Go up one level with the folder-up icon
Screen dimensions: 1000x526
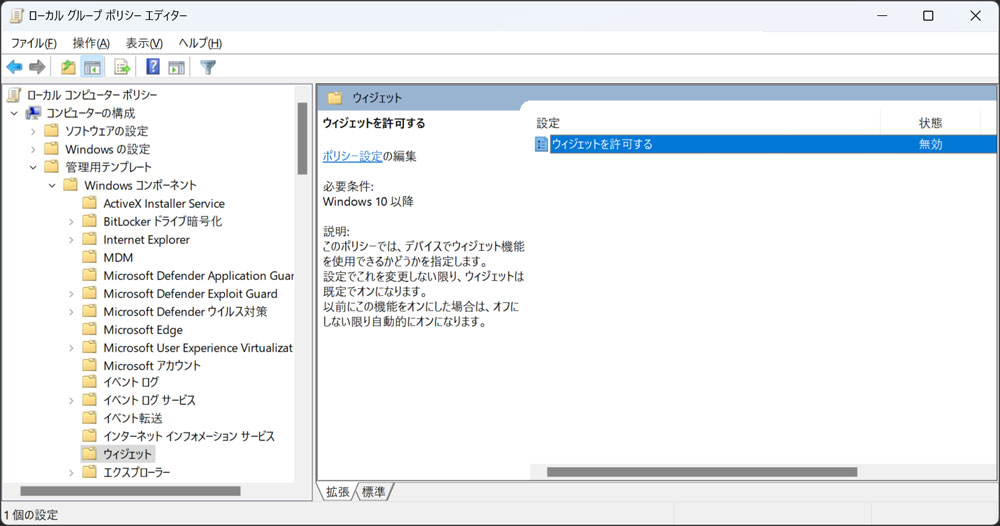coord(68,67)
